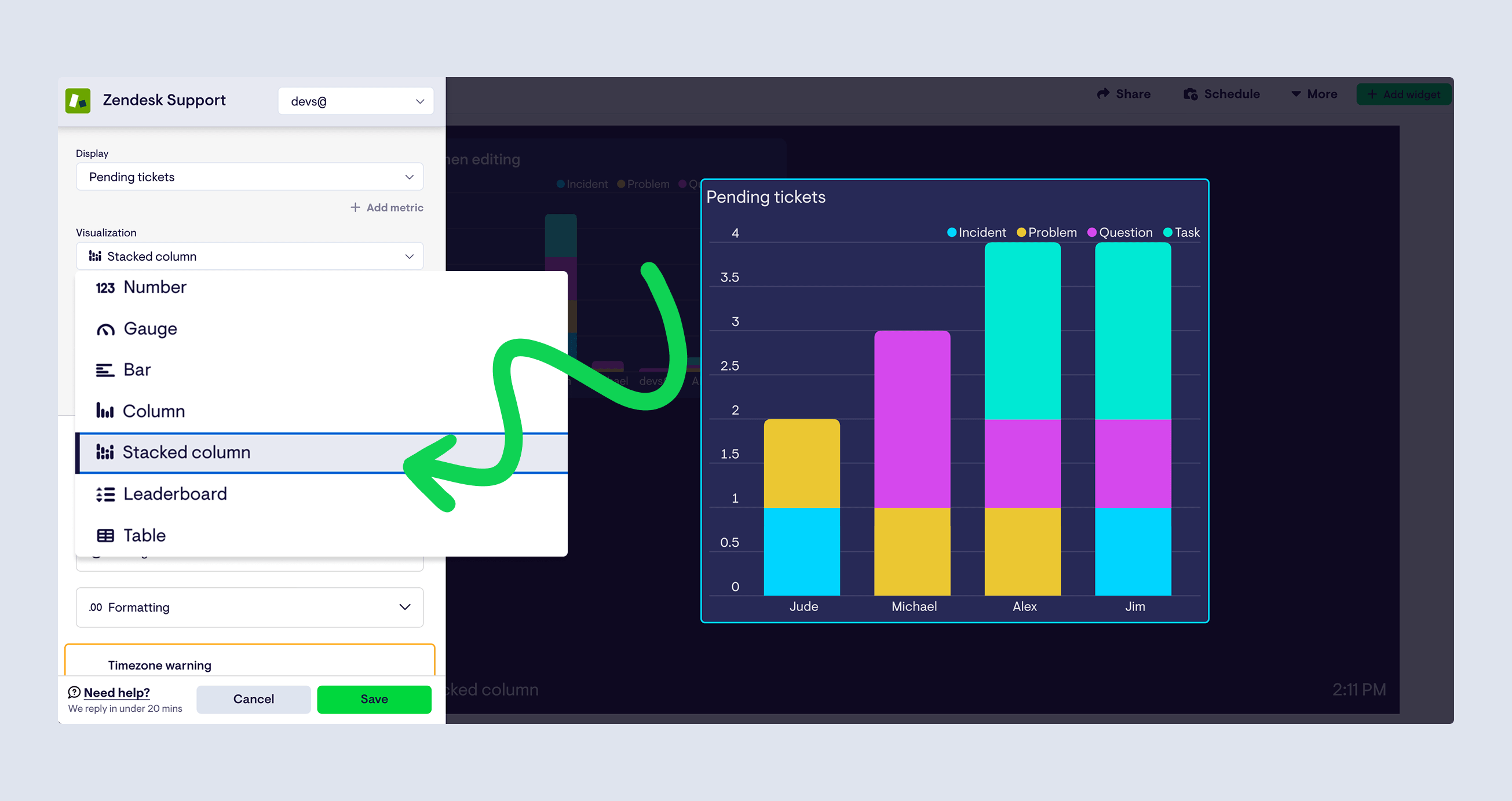Open the Need help? link
Screen dimensions: 1512x801
[116, 692]
